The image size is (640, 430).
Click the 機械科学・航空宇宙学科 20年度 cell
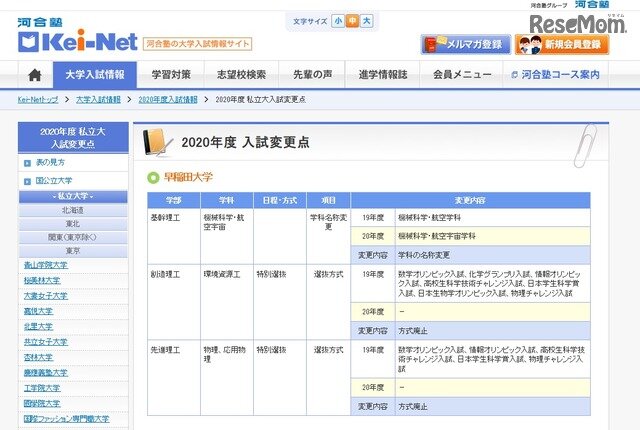[493, 236]
